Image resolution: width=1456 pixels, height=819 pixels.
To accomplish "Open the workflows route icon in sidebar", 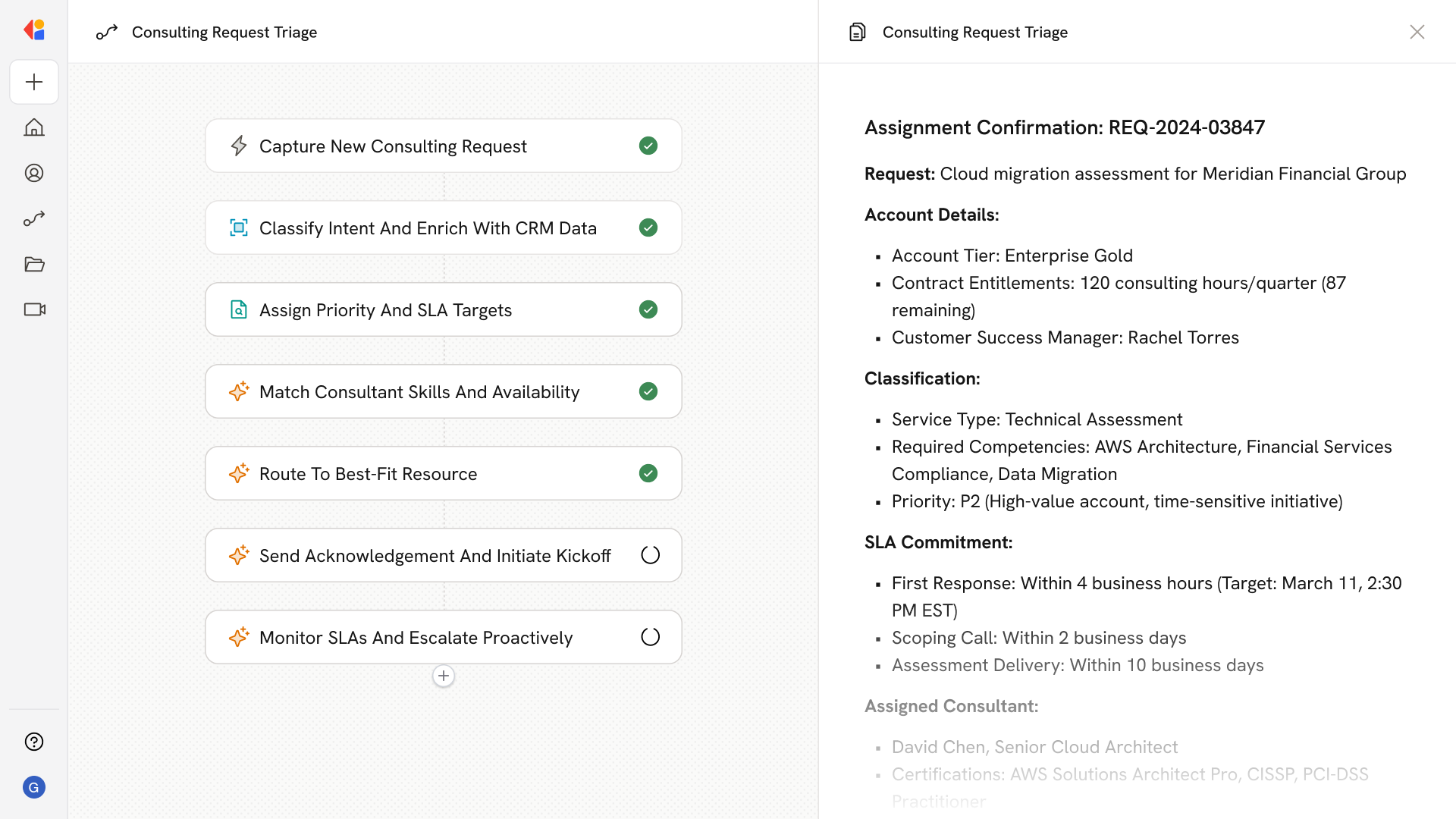I will pyautogui.click(x=34, y=218).
